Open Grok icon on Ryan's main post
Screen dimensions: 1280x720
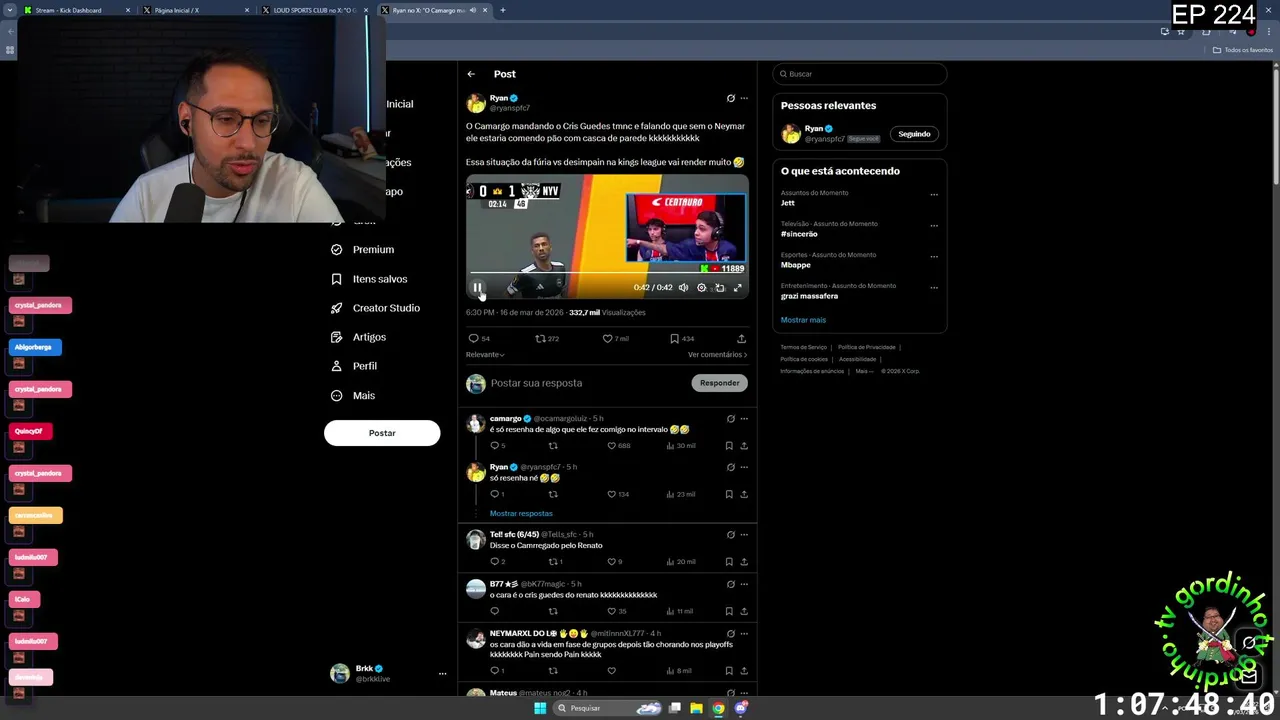pos(731,98)
